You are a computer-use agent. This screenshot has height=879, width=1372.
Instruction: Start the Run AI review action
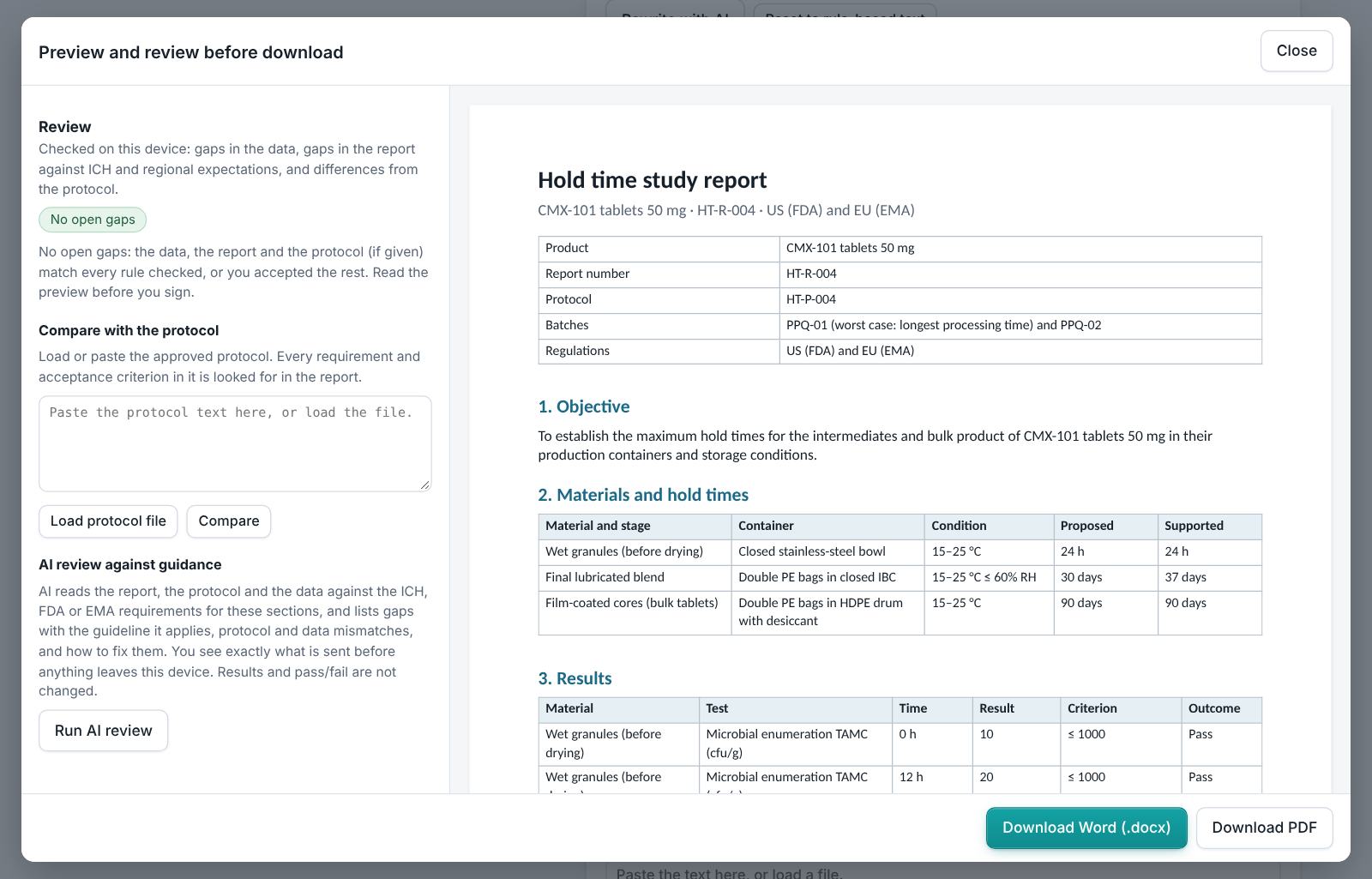[103, 731]
